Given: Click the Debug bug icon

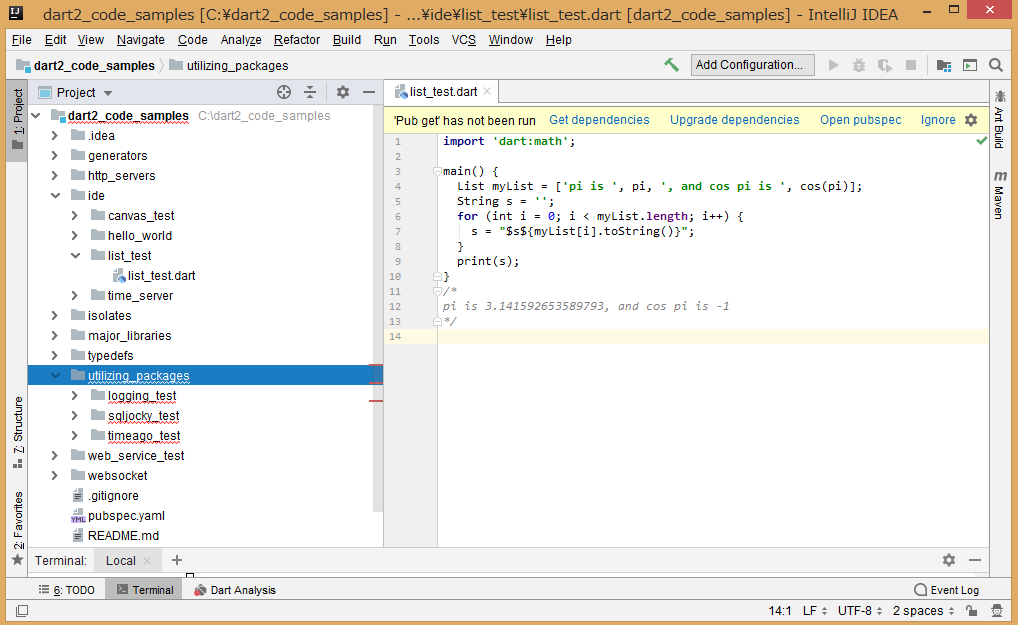Looking at the screenshot, I should pyautogui.click(x=859, y=65).
